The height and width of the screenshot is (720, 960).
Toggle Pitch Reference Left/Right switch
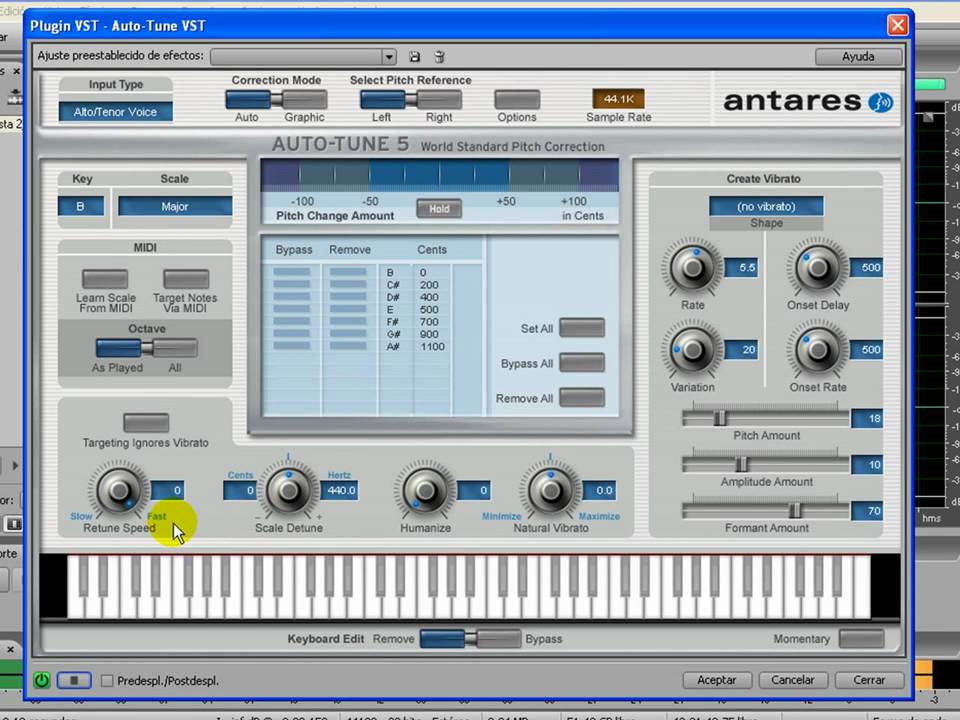pos(410,99)
